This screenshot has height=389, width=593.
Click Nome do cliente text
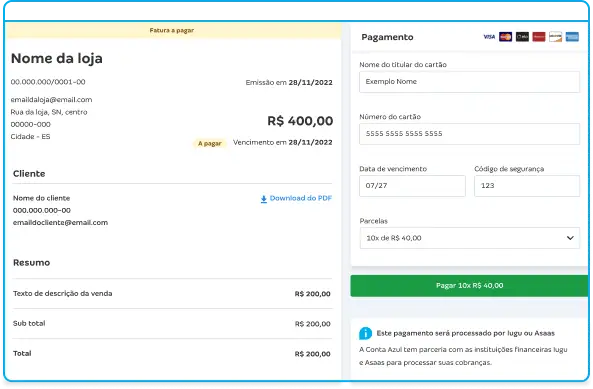pos(42,198)
